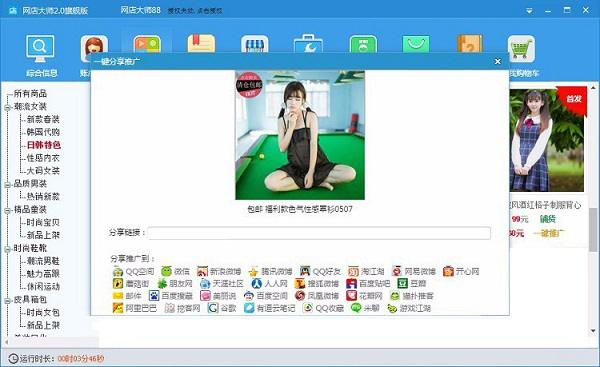Select 潮流男鞋 category

click(x=43, y=261)
